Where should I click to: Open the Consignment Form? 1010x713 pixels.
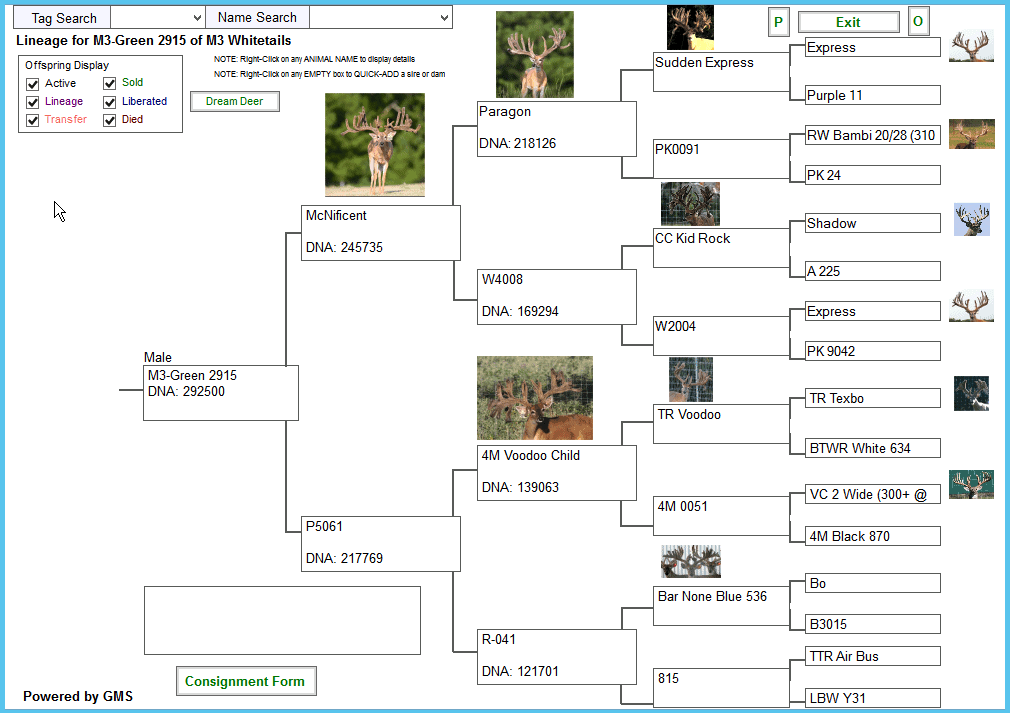click(x=246, y=682)
